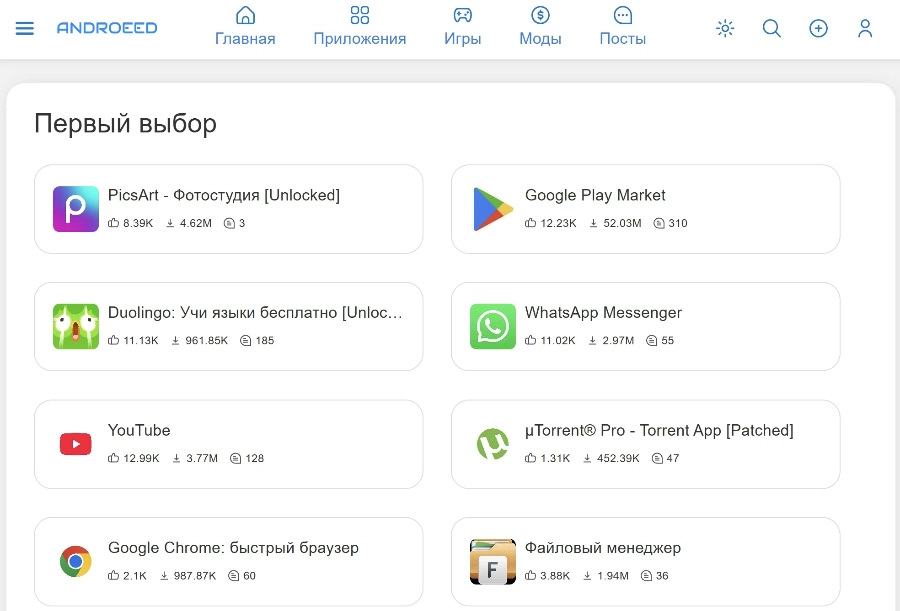Toggle the light/dark theme sun icon

[x=725, y=29]
